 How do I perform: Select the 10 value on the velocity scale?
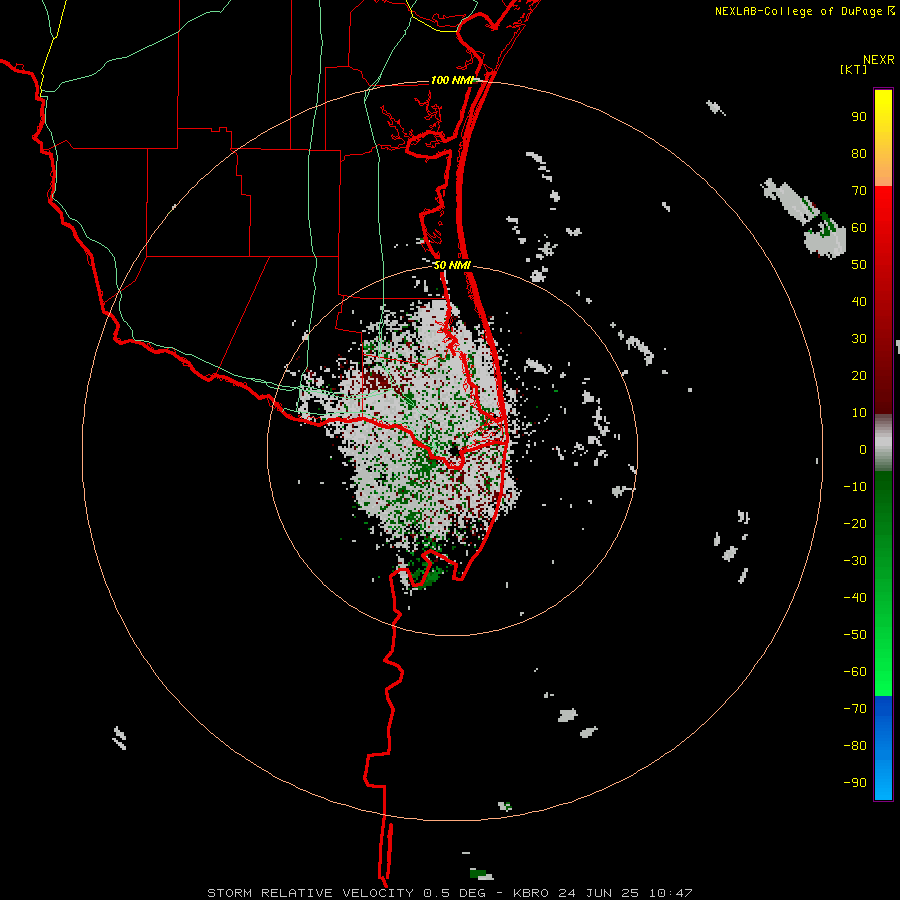coord(859,413)
